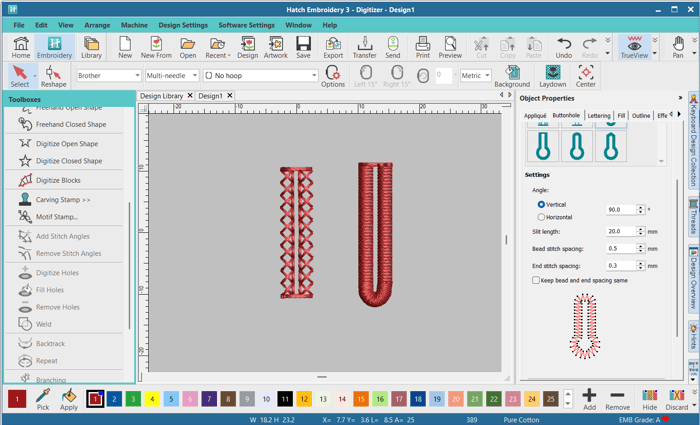The width and height of the screenshot is (700, 425).
Task: Open the Reshape tool
Action: pos(53,76)
